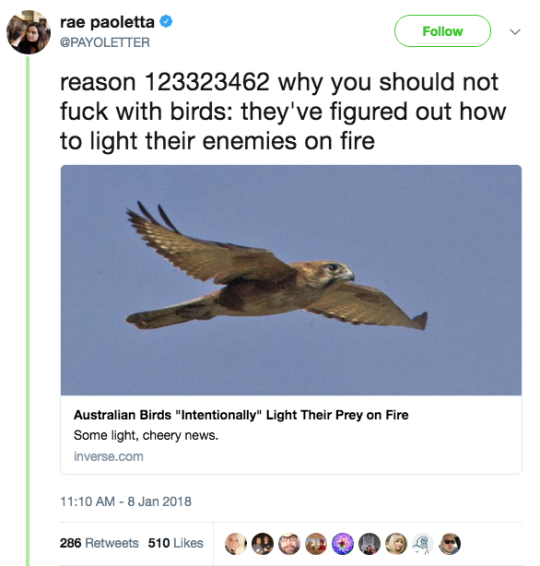The width and height of the screenshot is (540, 566).
Task: Open the rae paoletta display name
Action: [x=107, y=22]
